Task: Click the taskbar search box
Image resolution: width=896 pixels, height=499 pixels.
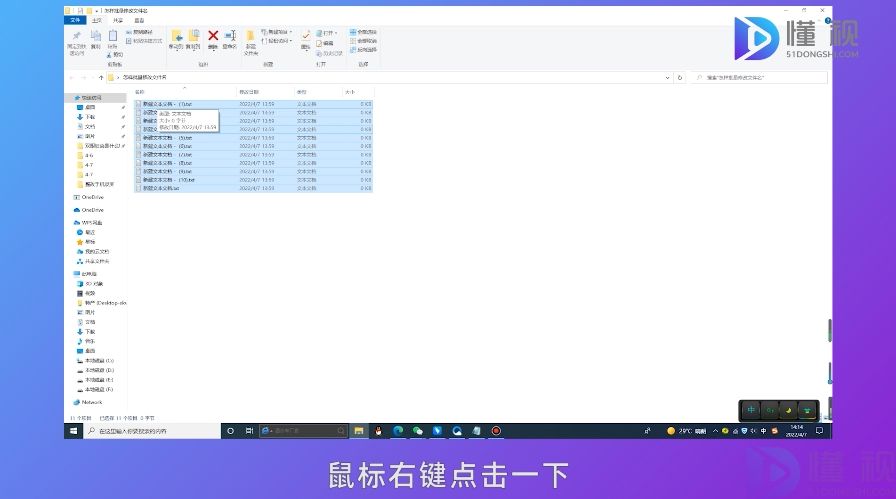Action: tap(152, 431)
